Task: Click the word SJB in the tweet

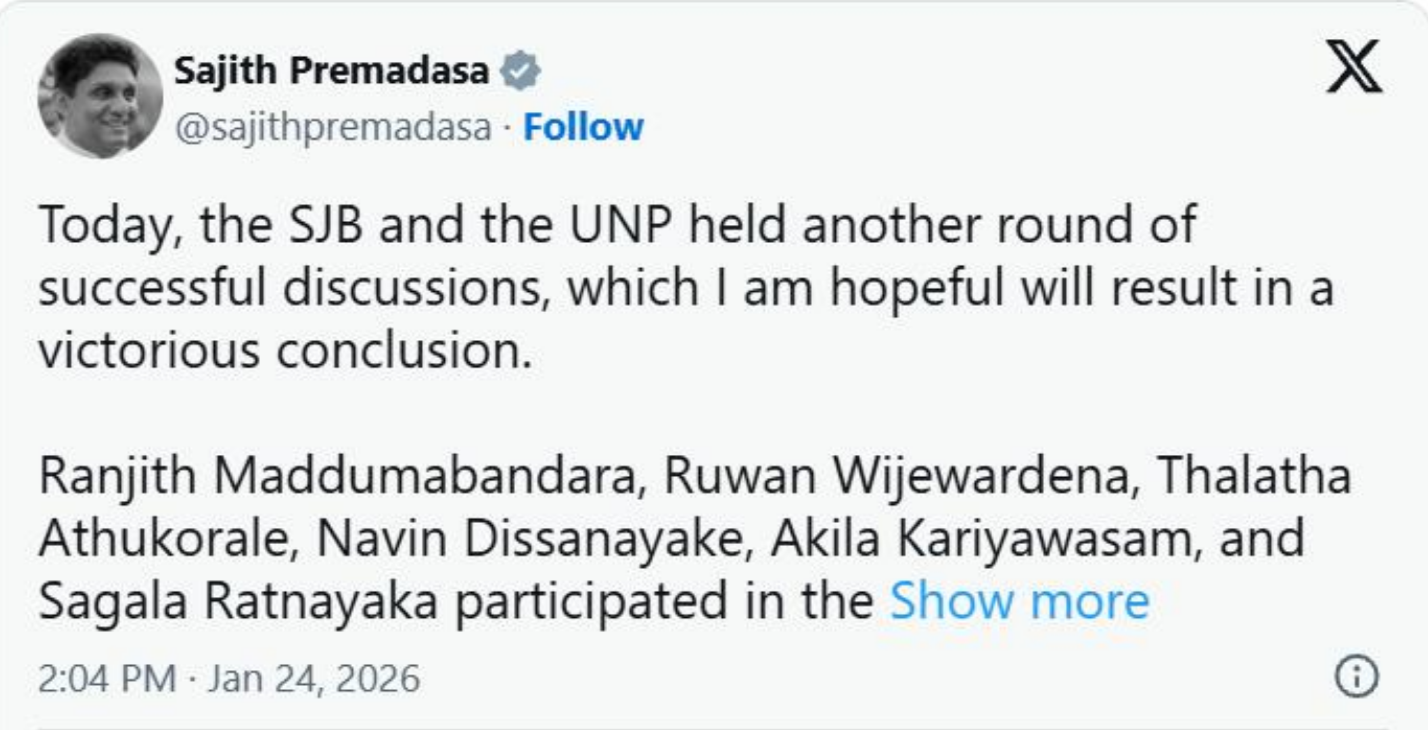Action: (318, 226)
